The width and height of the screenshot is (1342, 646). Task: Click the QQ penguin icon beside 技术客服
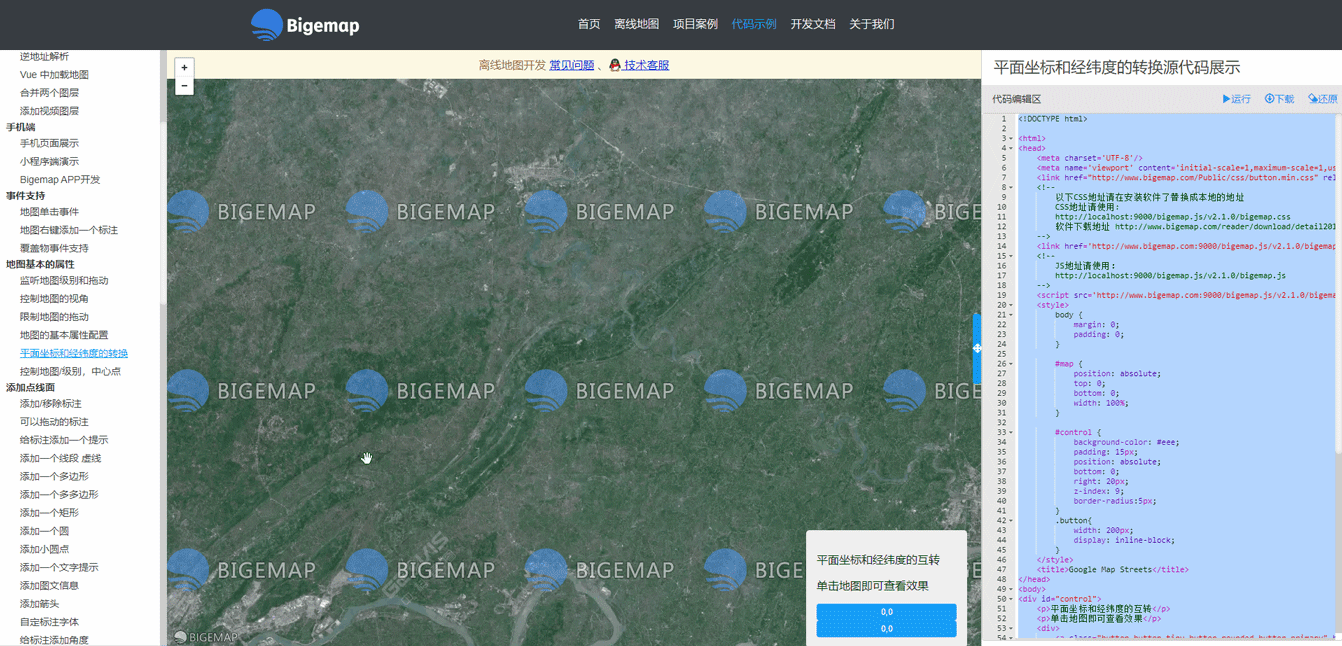click(x=615, y=65)
